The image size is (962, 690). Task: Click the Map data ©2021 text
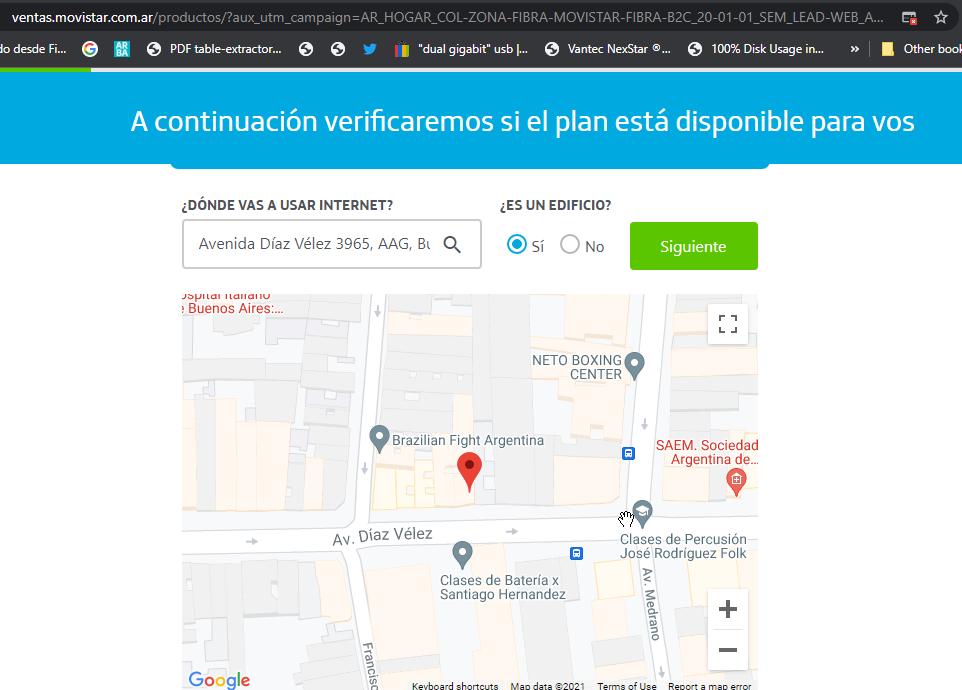coord(547,686)
